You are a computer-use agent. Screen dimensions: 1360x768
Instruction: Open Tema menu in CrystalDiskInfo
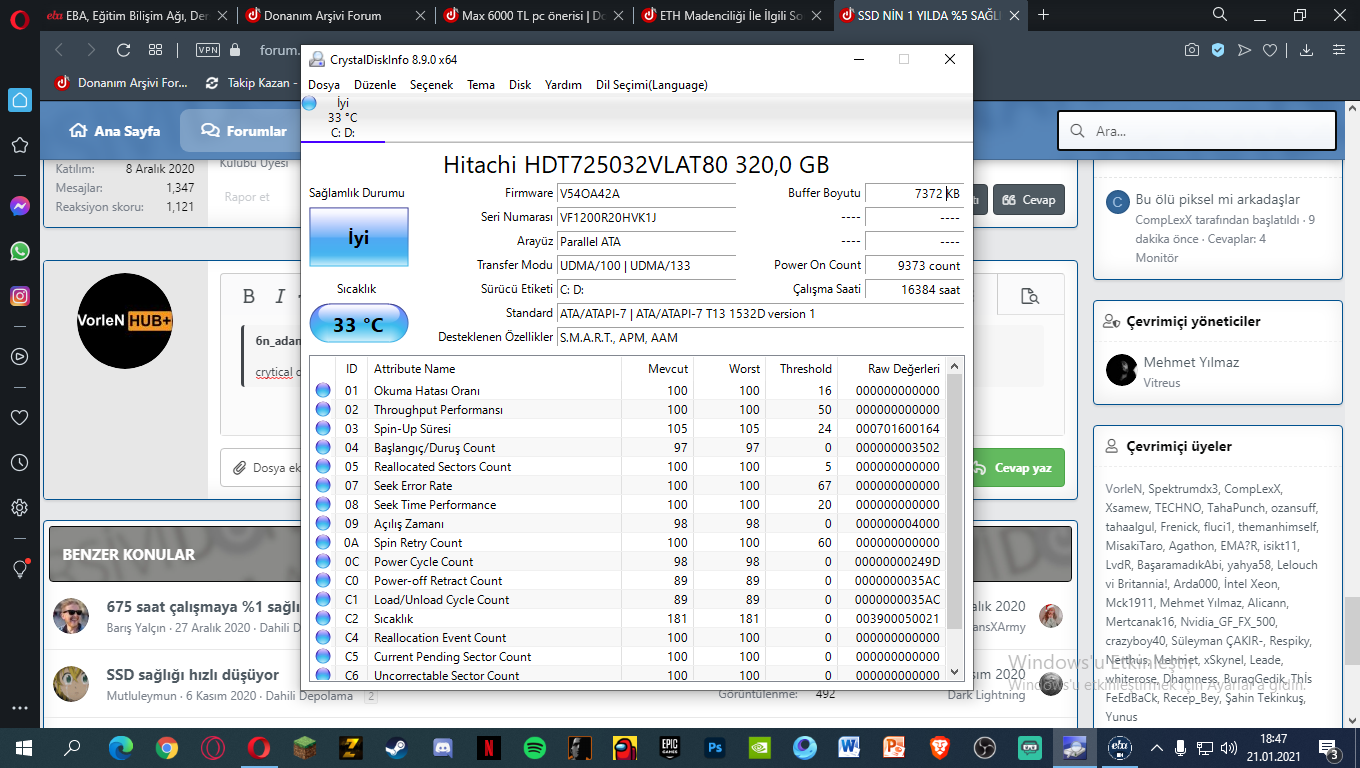pyautogui.click(x=481, y=85)
